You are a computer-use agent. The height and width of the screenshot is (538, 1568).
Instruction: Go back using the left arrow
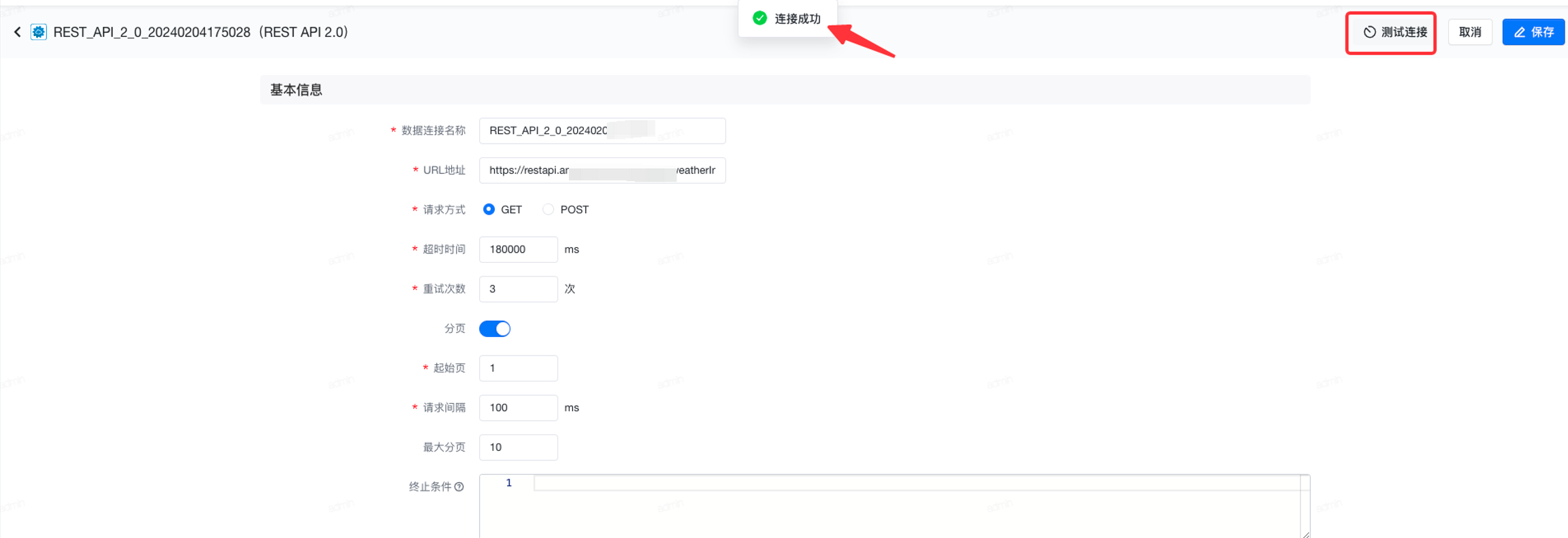coord(18,32)
